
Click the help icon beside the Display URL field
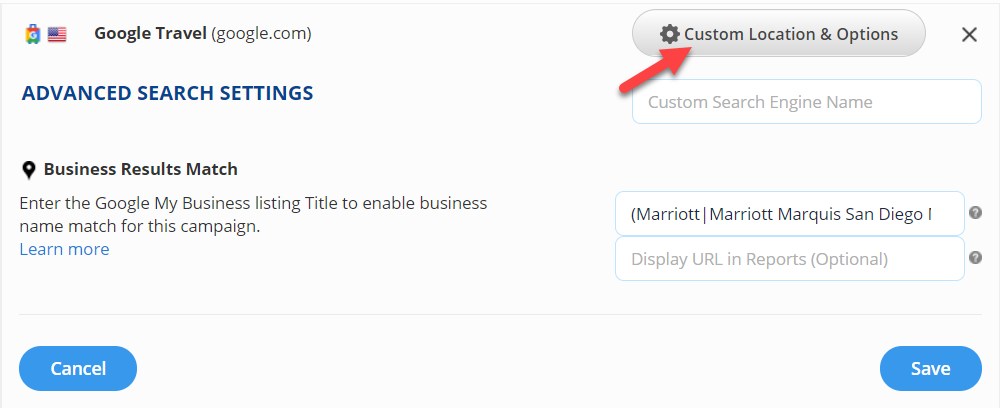[976, 257]
